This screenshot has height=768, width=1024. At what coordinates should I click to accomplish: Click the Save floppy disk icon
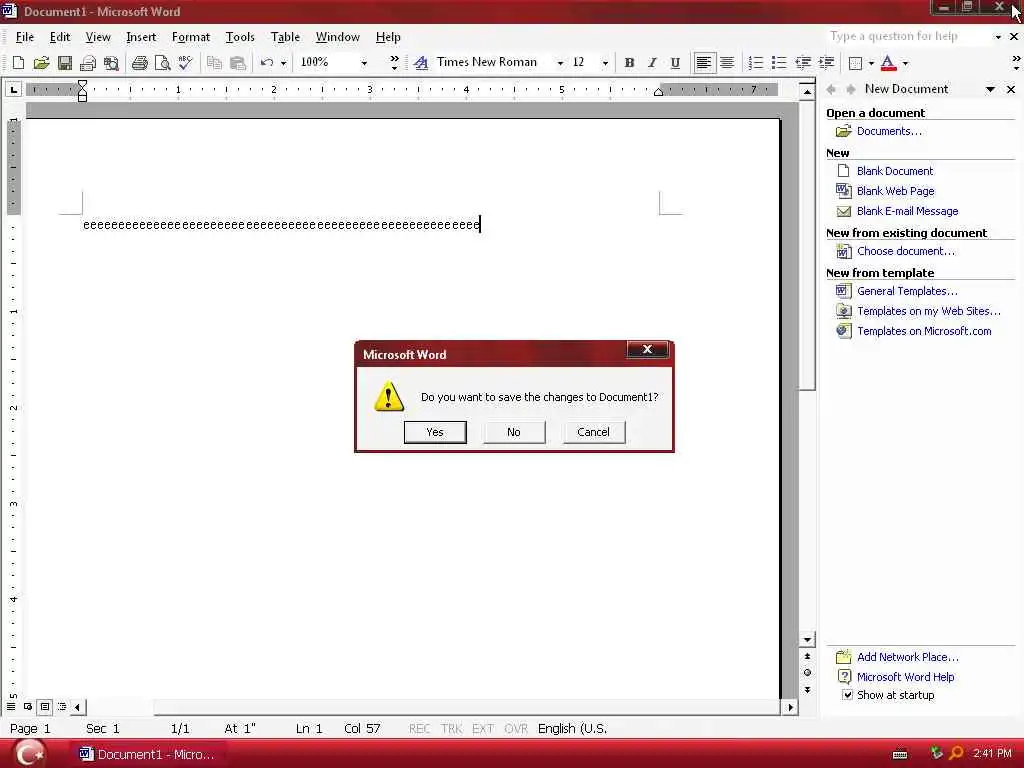tap(65, 63)
